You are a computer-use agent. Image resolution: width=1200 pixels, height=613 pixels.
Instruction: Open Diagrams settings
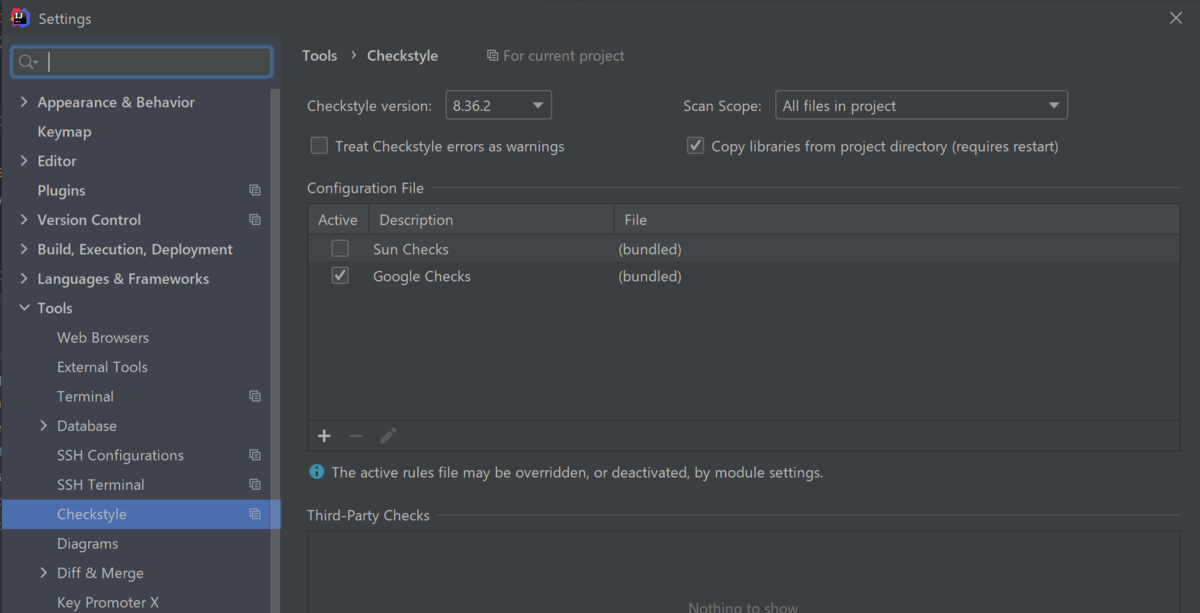pyautogui.click(x=87, y=544)
